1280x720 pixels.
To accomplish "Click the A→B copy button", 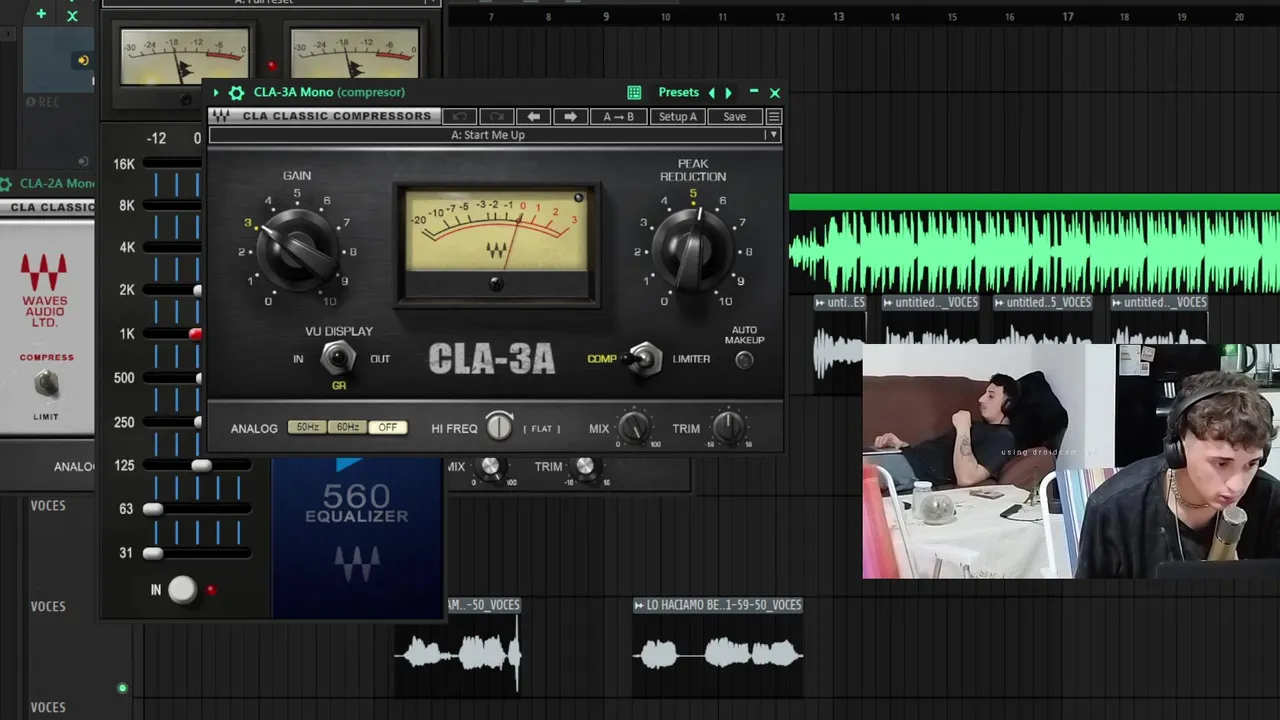I will 618,117.
